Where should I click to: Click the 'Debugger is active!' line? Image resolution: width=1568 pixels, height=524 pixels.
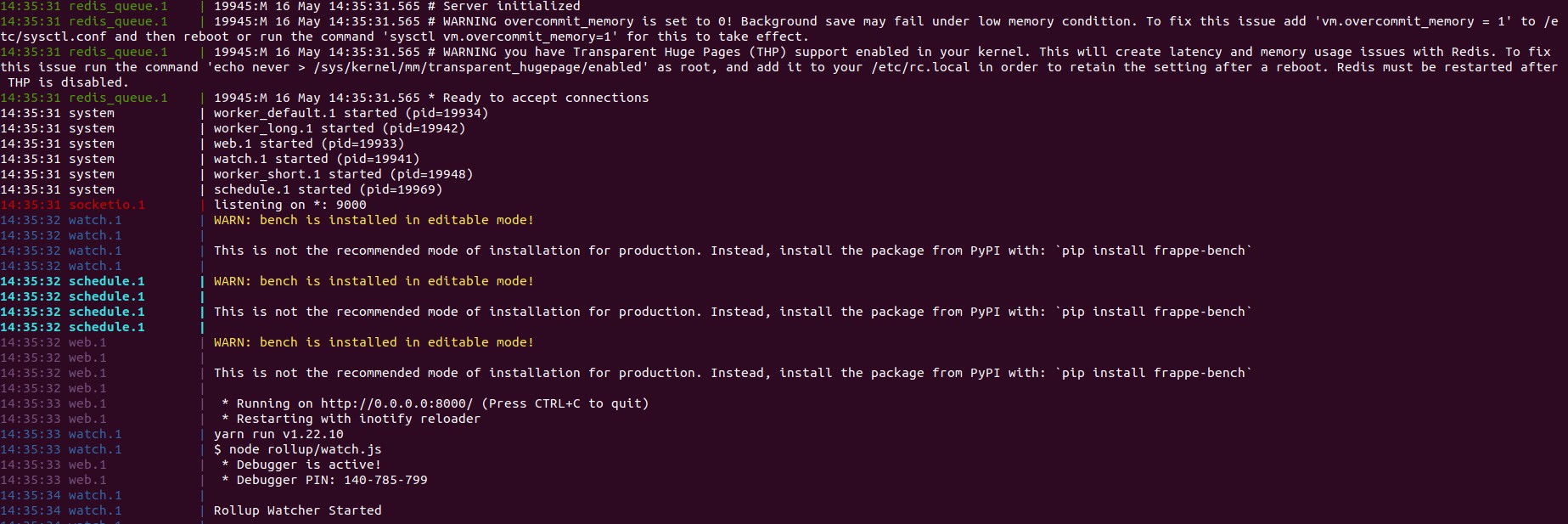[308, 465]
